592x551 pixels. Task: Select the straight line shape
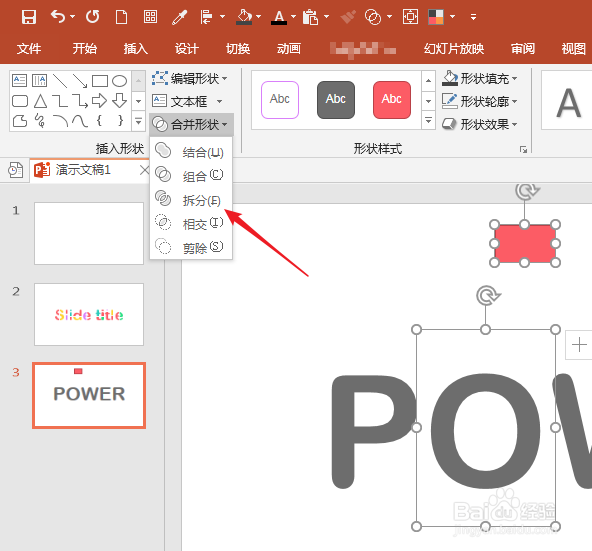[x=60, y=80]
